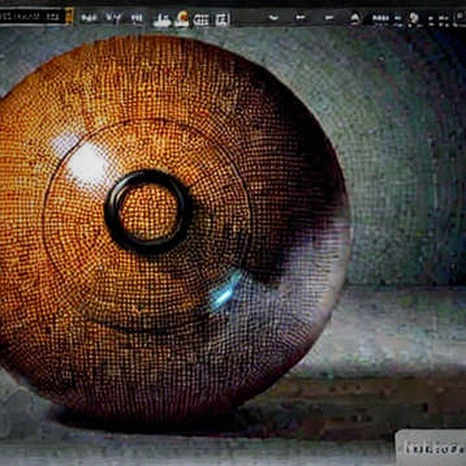Click the pale round head-shaped toolbar icon
The image size is (466, 466).
[x=414, y=19]
